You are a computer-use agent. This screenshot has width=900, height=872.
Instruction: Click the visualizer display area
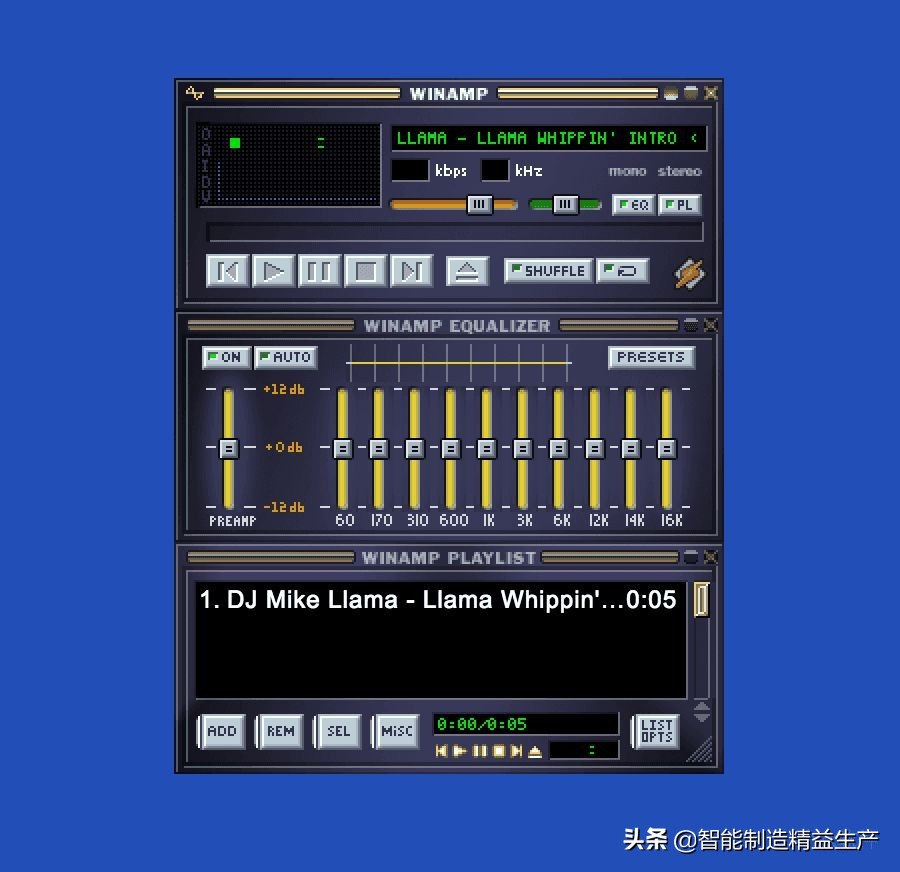tap(289, 164)
